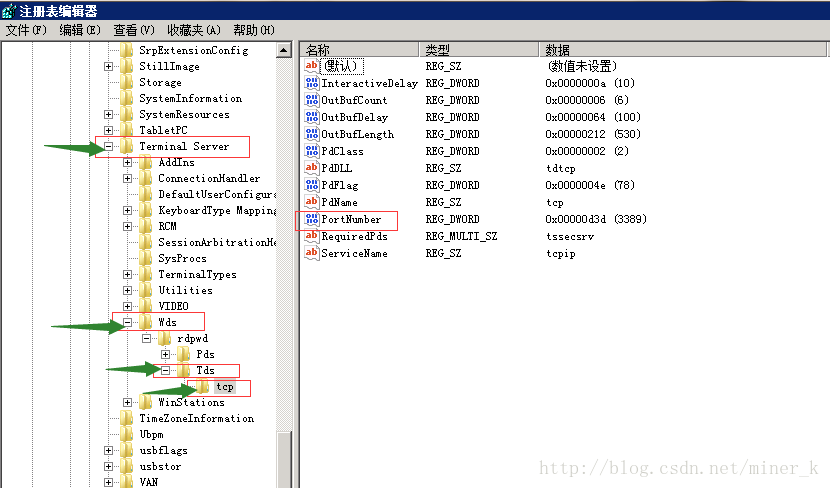
Task: Click the (默认) default value icon
Action: coord(312,66)
